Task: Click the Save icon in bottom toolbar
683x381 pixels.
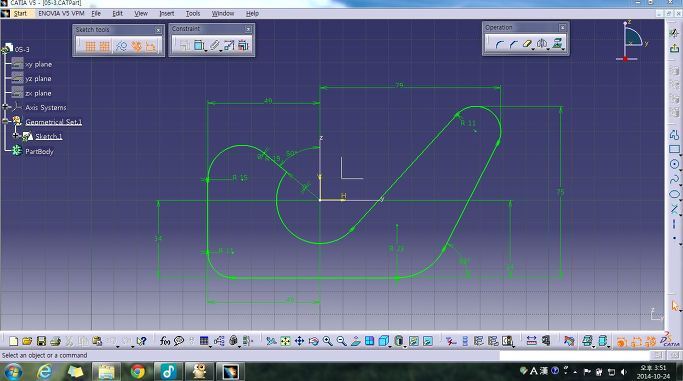Action: point(41,341)
